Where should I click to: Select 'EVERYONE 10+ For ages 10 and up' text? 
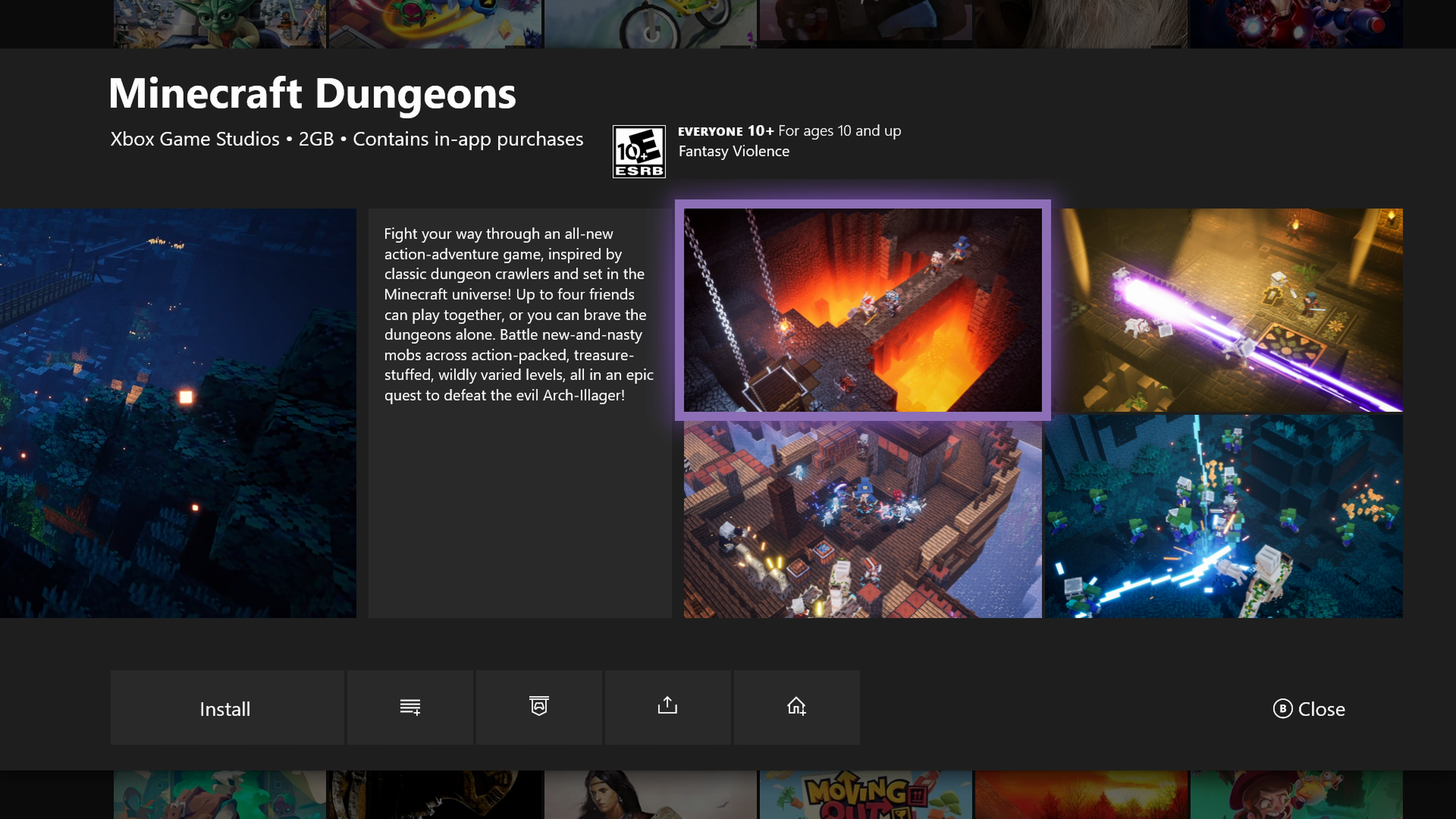pyautogui.click(x=789, y=131)
